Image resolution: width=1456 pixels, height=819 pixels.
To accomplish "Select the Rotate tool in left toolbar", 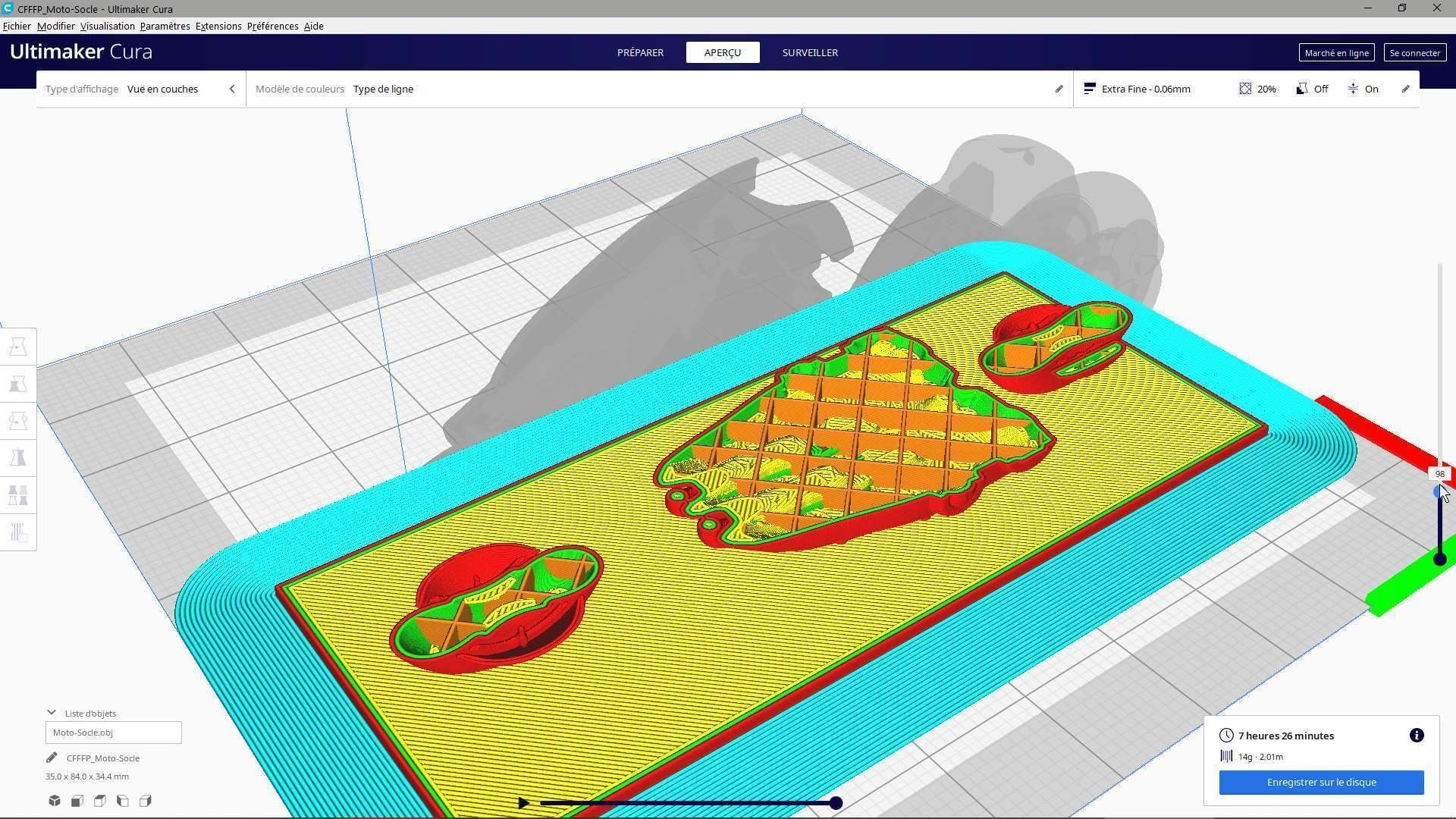I will coord(18,421).
